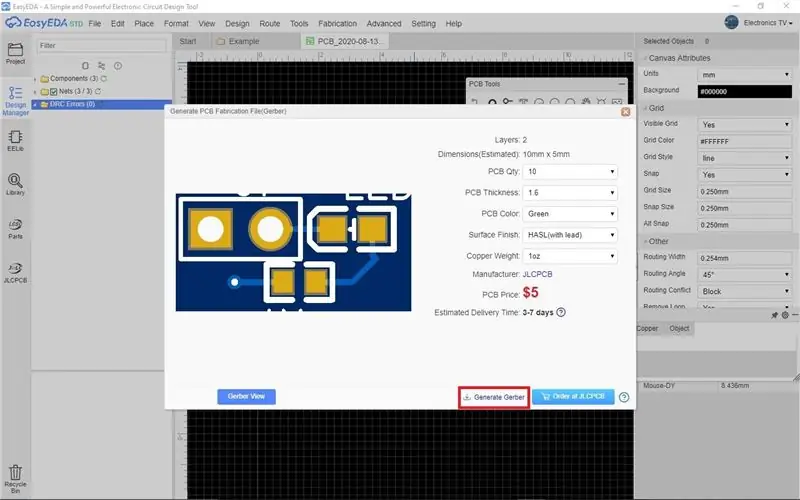Open the JLCPCB sidebar icon
This screenshot has width=800, height=500.
tap(15, 272)
